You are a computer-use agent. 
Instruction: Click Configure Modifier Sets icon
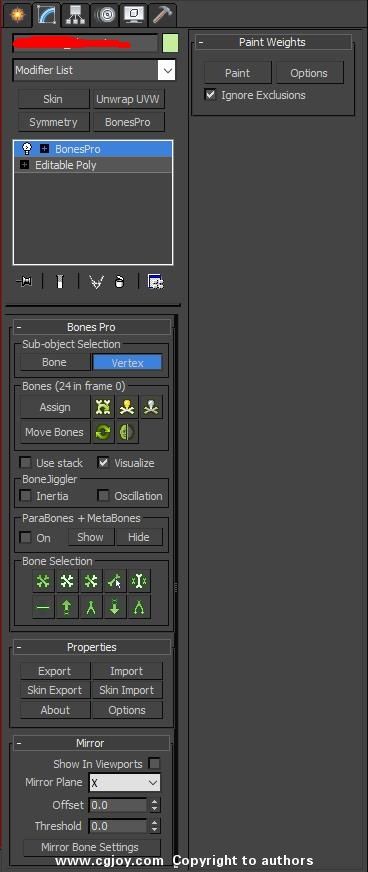[x=155, y=283]
